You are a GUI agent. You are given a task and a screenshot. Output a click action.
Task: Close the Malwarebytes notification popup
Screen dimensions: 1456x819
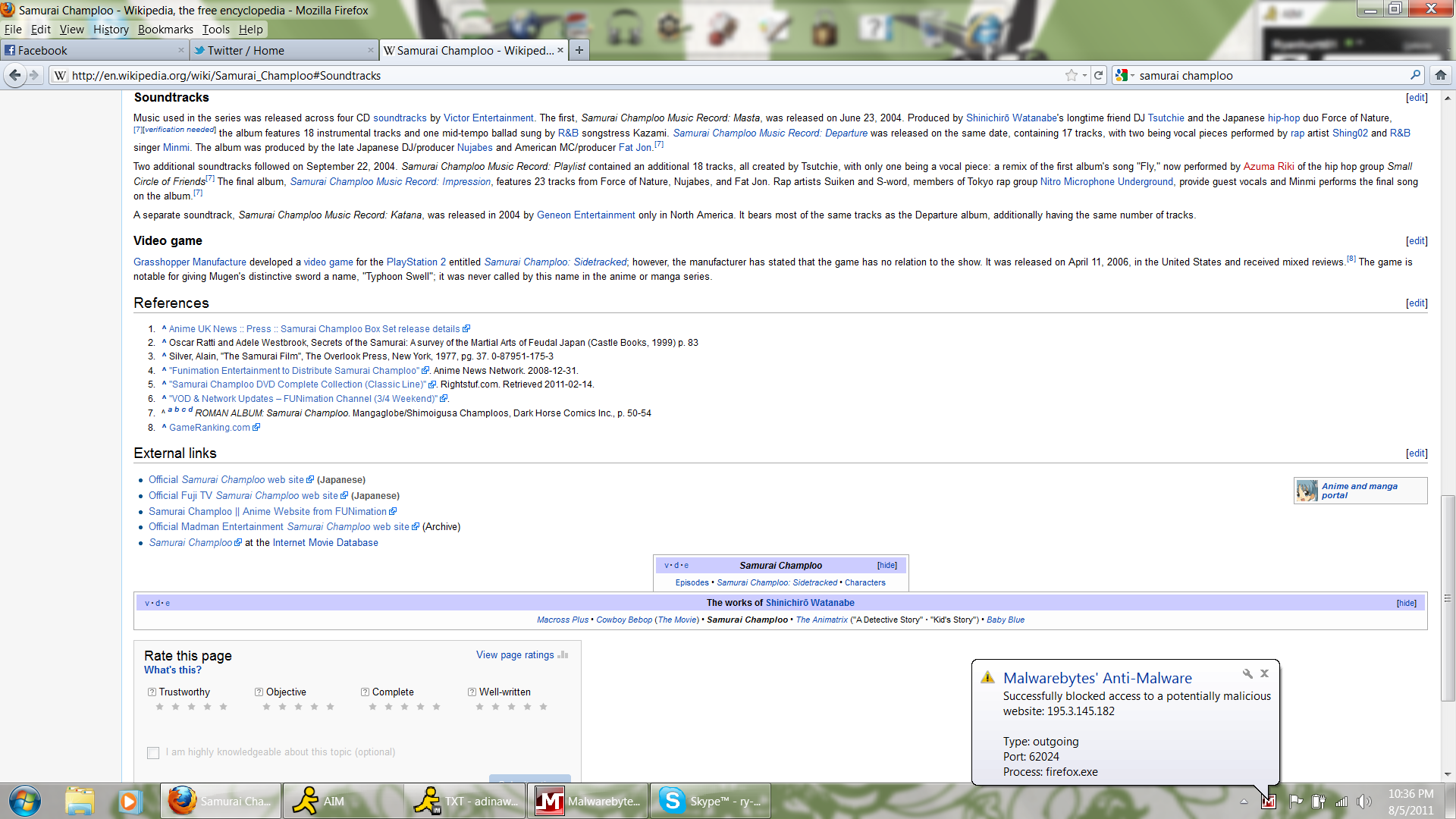[1264, 673]
